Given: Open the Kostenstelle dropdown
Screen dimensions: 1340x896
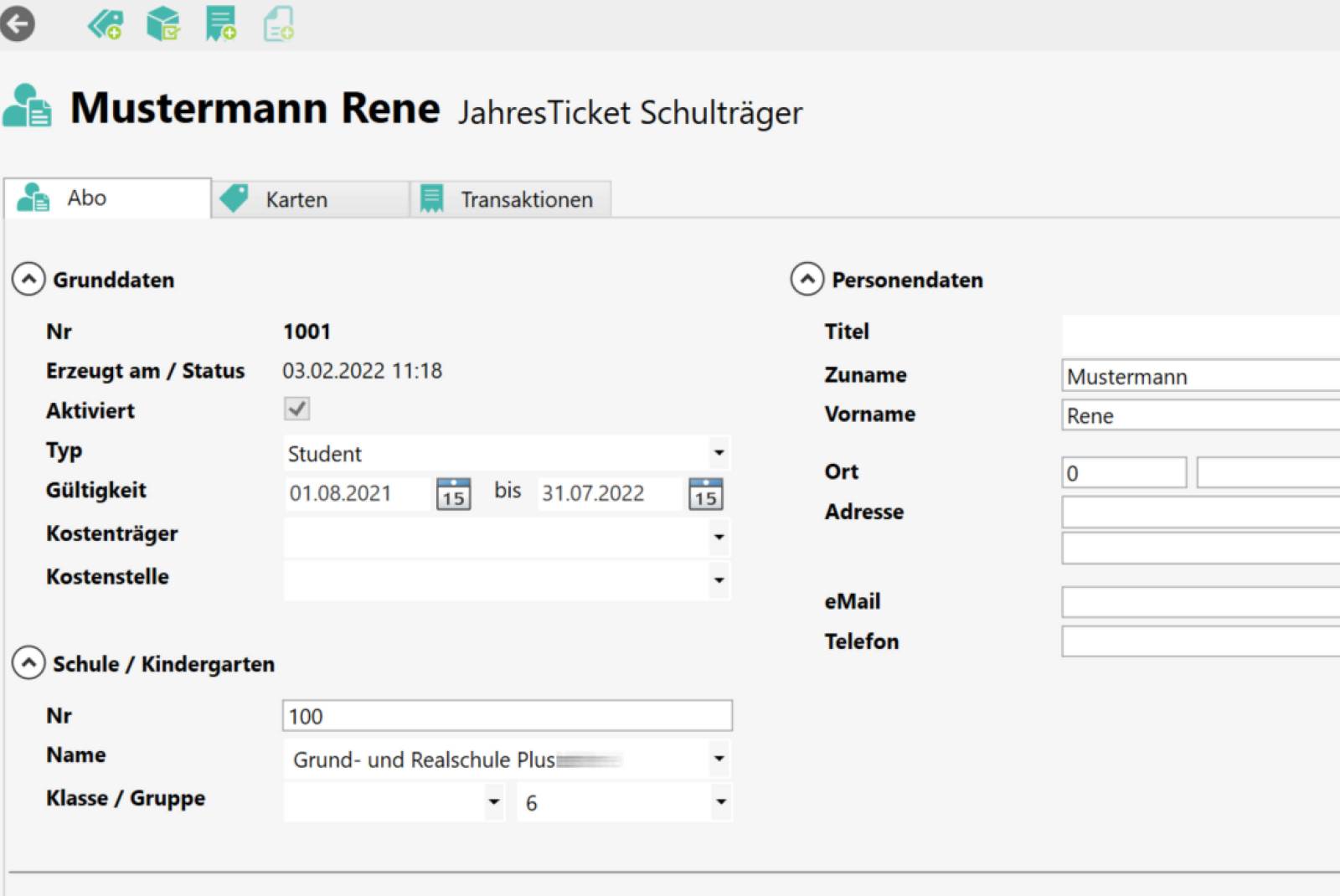Looking at the screenshot, I should point(718,579).
